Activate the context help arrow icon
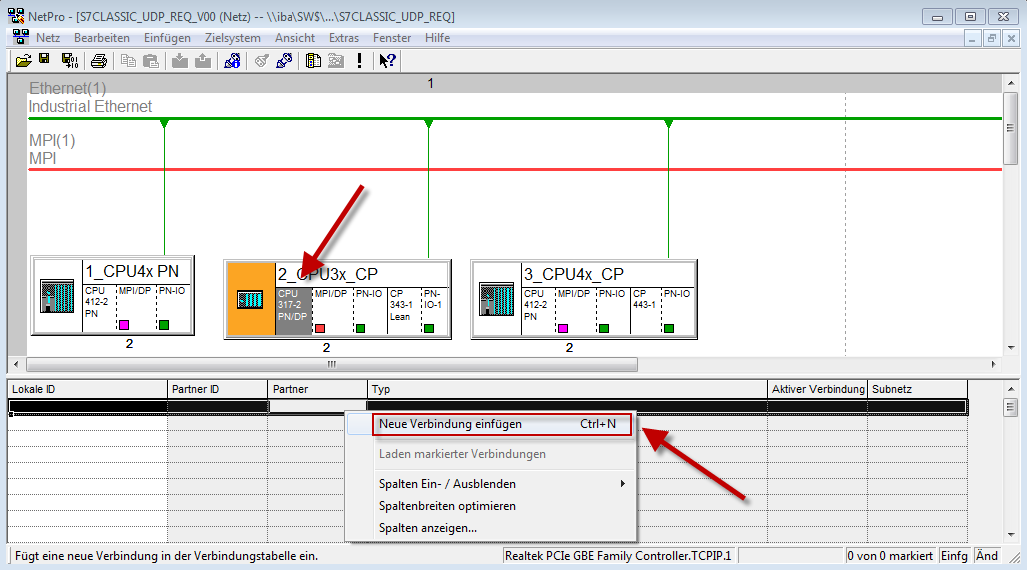The image size is (1027, 570). 388,61
